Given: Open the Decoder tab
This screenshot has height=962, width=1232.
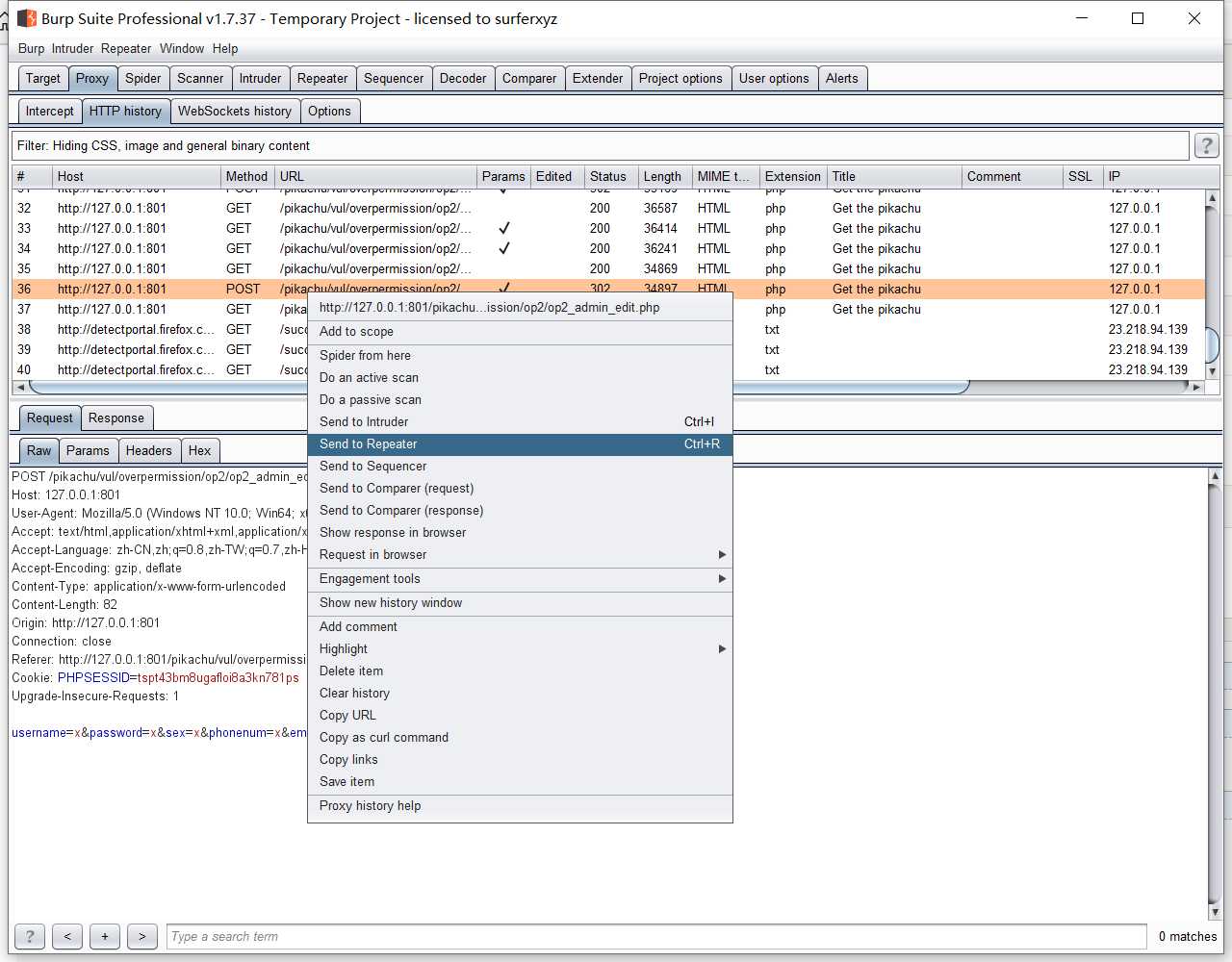Looking at the screenshot, I should point(463,78).
